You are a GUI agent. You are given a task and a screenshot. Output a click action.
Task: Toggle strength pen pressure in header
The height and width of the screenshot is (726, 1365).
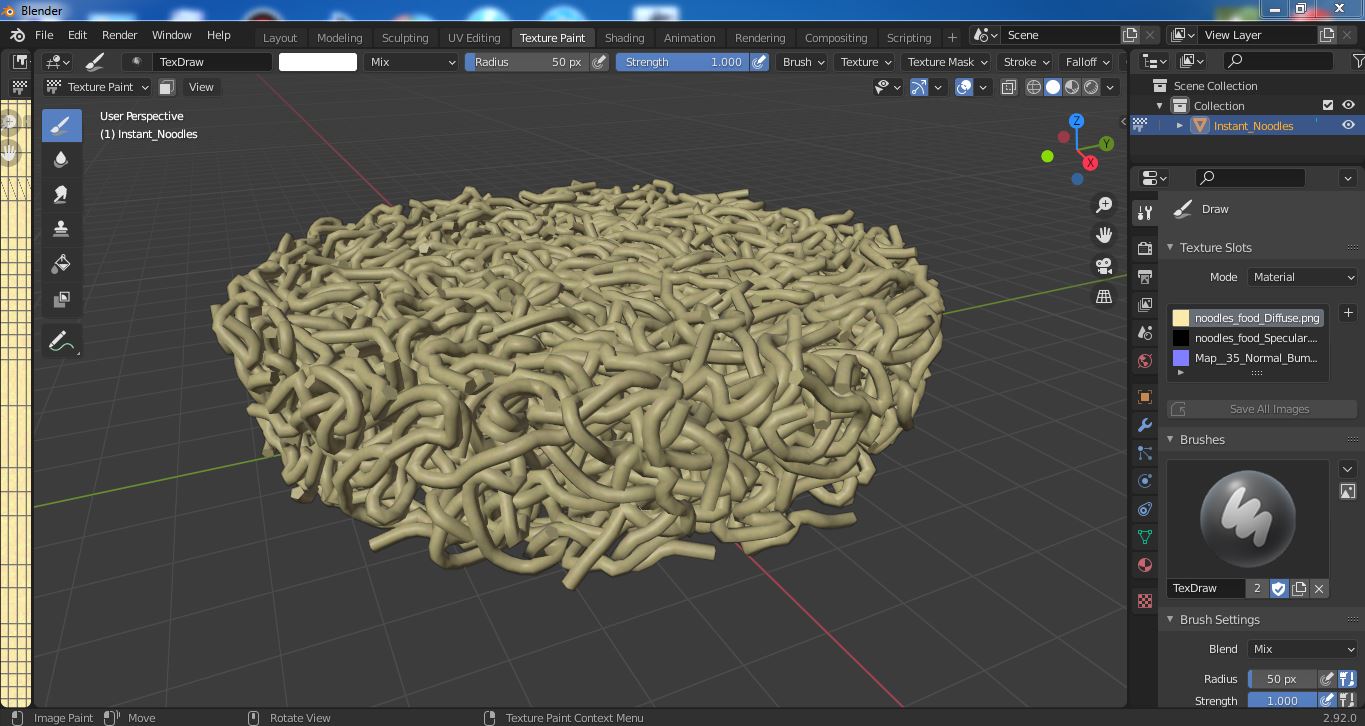[x=759, y=62]
